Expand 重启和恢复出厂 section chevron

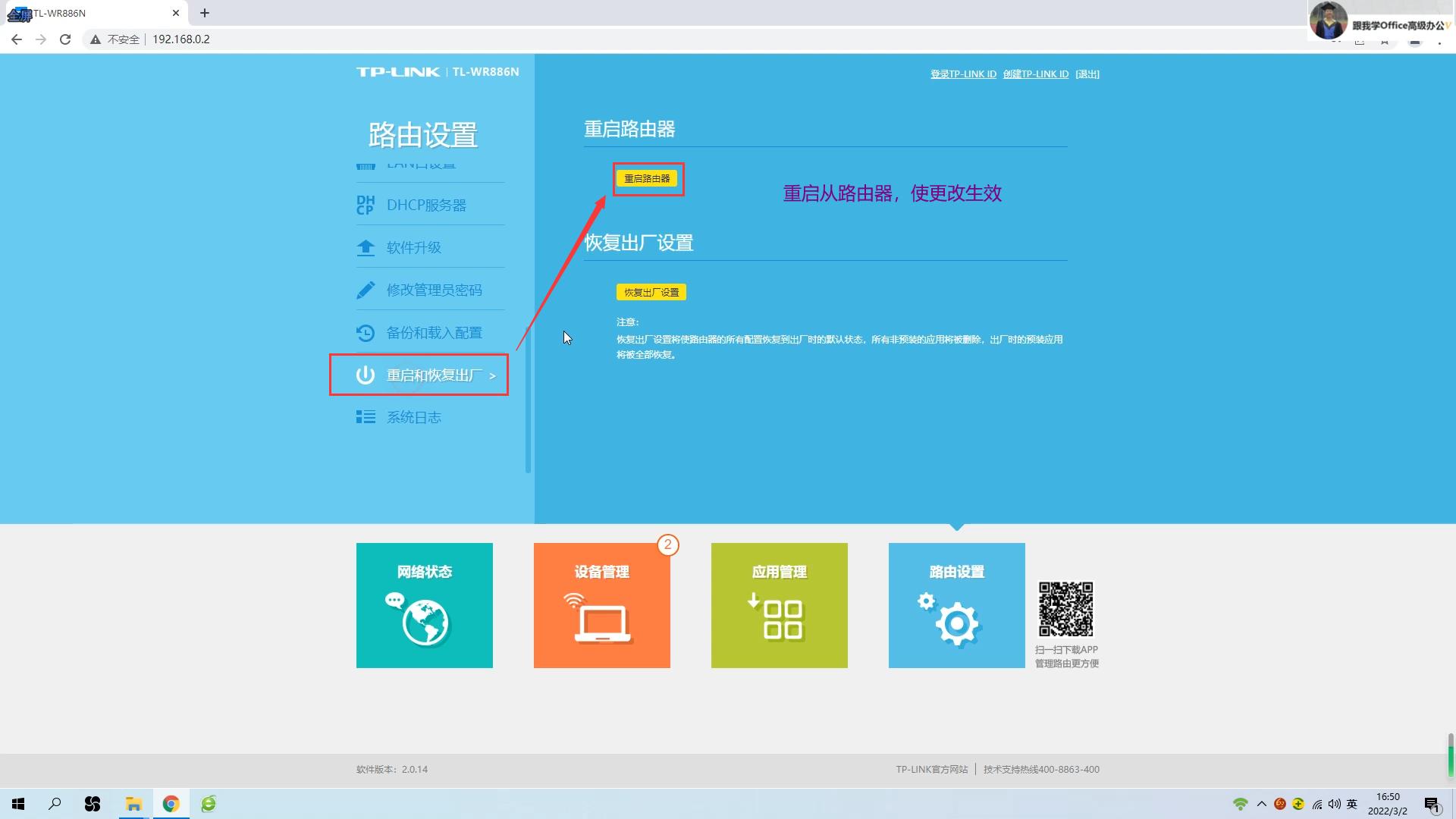pos(492,375)
